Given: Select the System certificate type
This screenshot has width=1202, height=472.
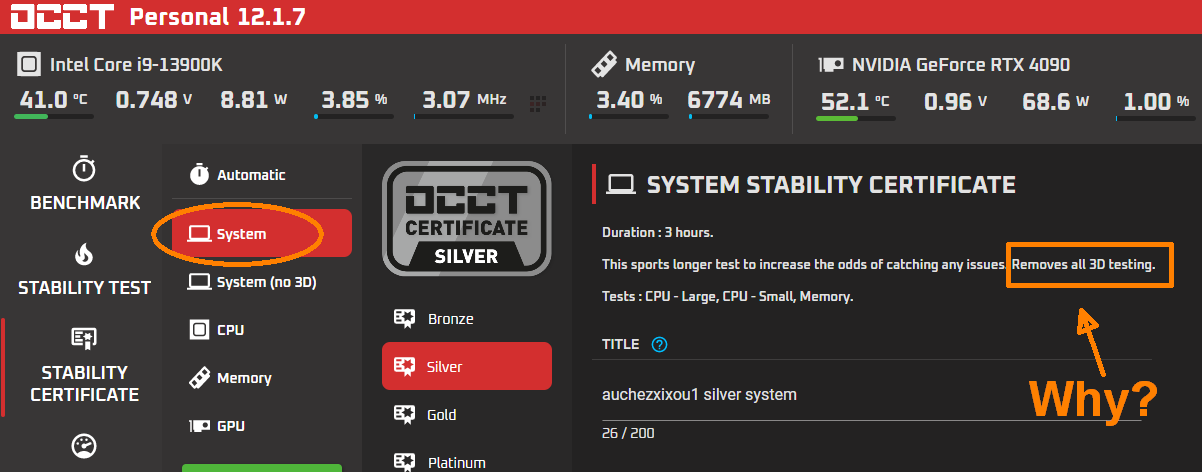Looking at the screenshot, I should pyautogui.click(x=262, y=234).
